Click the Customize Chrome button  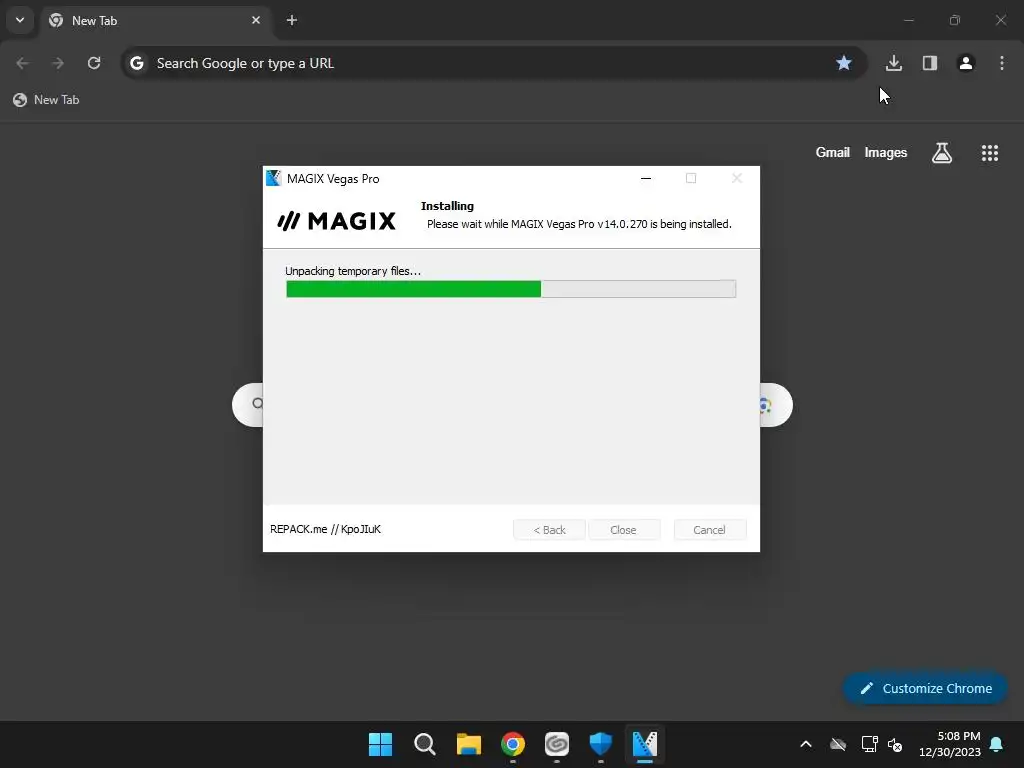click(925, 688)
